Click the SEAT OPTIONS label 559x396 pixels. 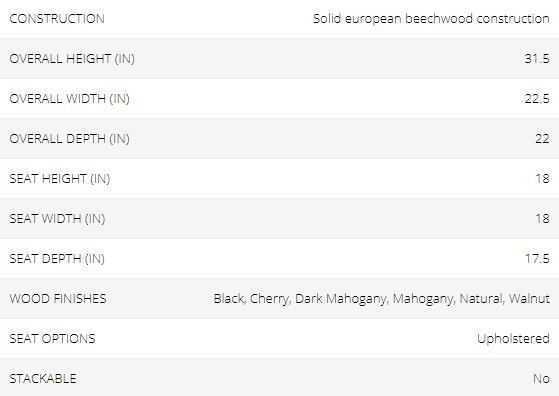[52, 338]
